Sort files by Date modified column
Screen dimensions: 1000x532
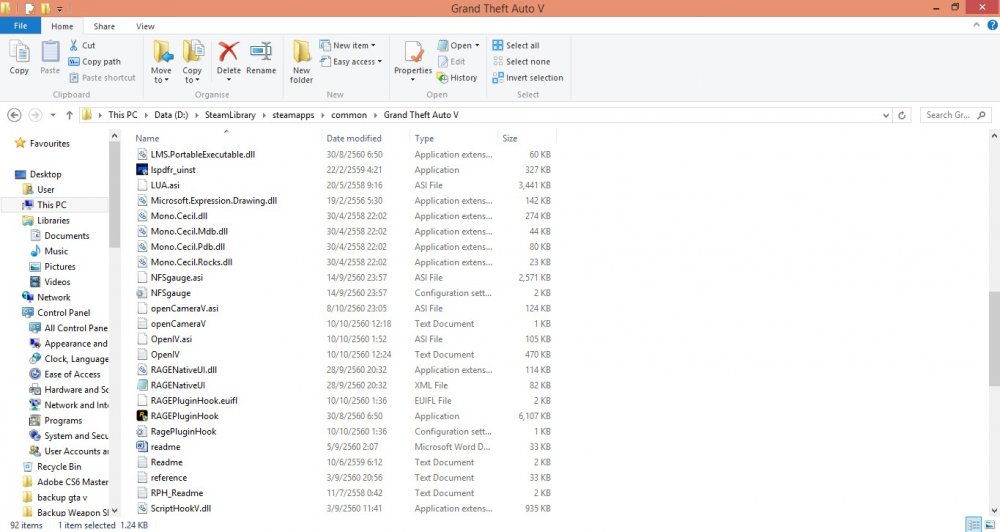point(354,139)
